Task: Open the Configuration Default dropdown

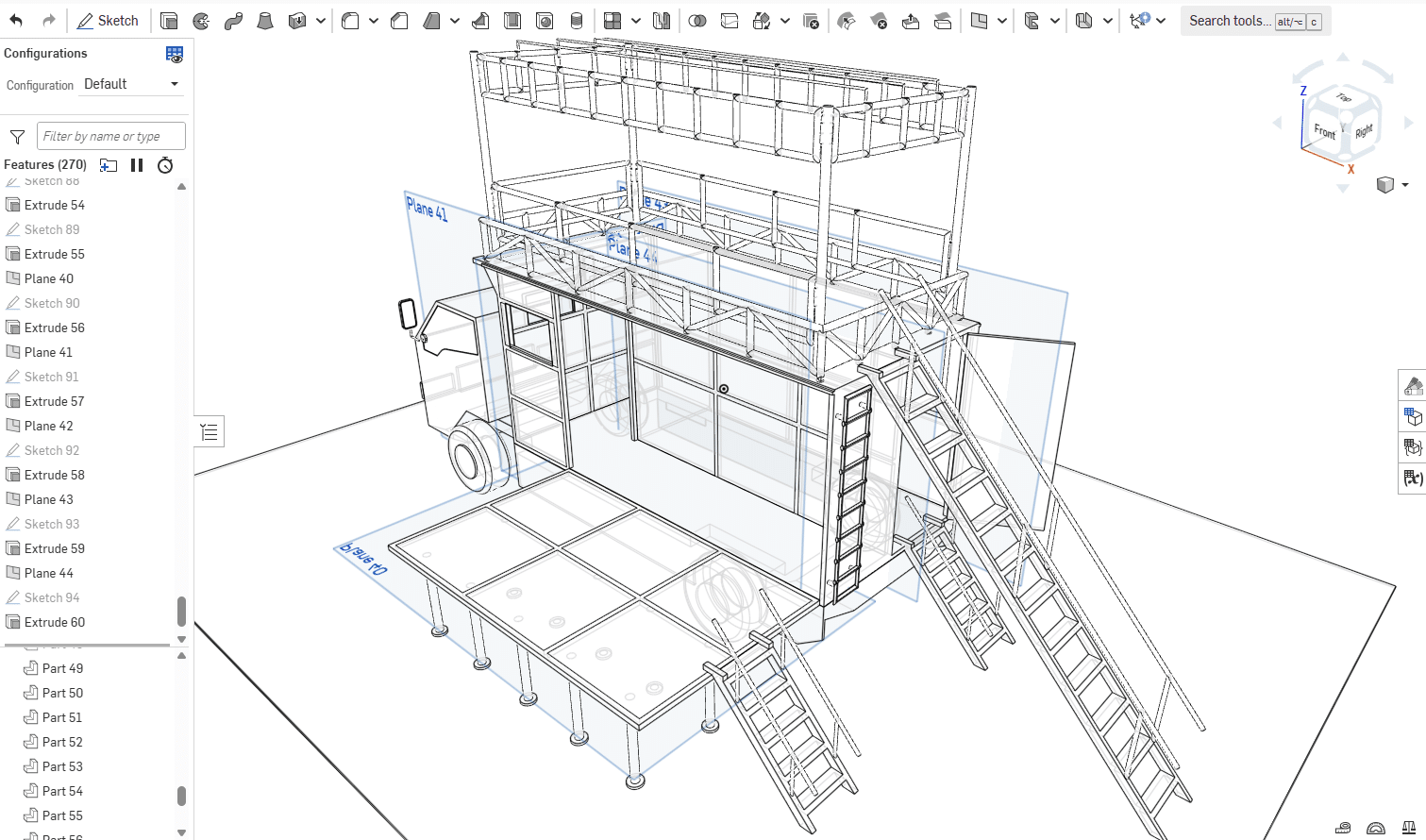Action: (131, 84)
